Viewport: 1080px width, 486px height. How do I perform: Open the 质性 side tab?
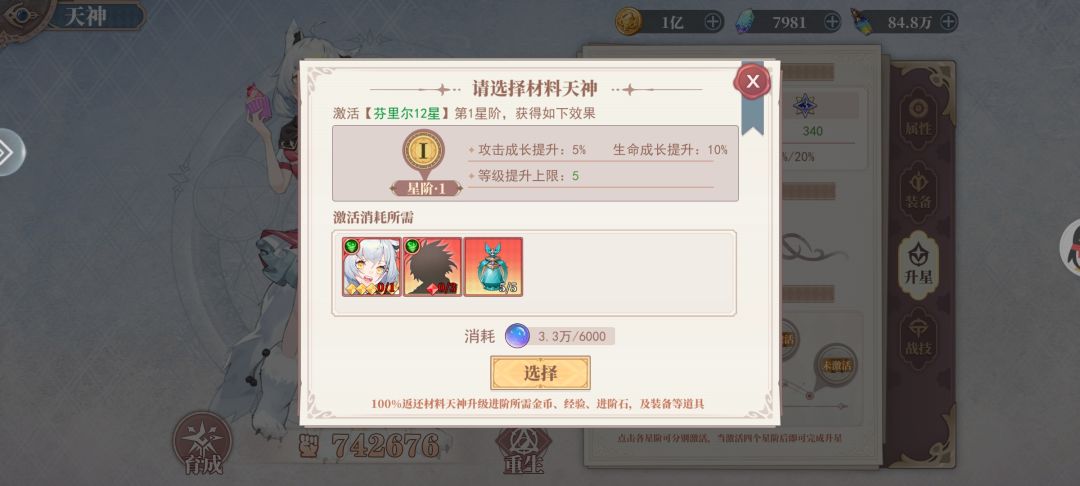(x=918, y=119)
